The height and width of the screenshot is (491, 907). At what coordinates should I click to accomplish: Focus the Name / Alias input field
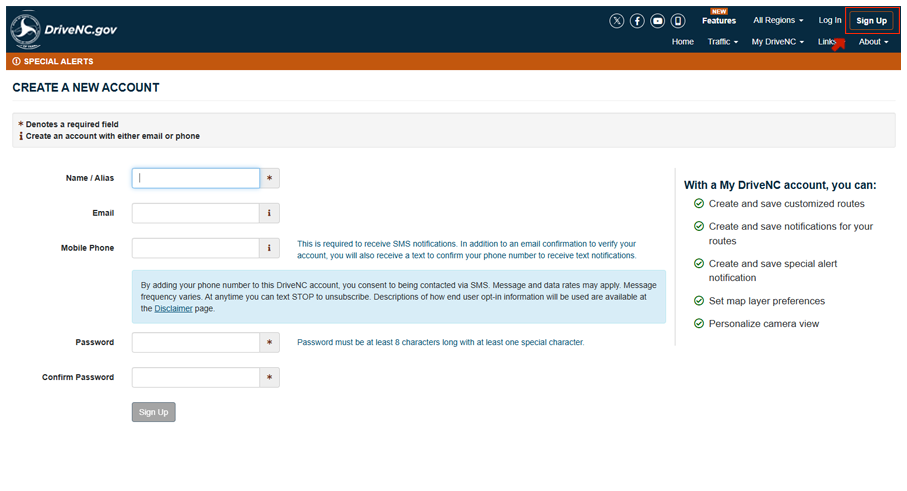coord(196,178)
